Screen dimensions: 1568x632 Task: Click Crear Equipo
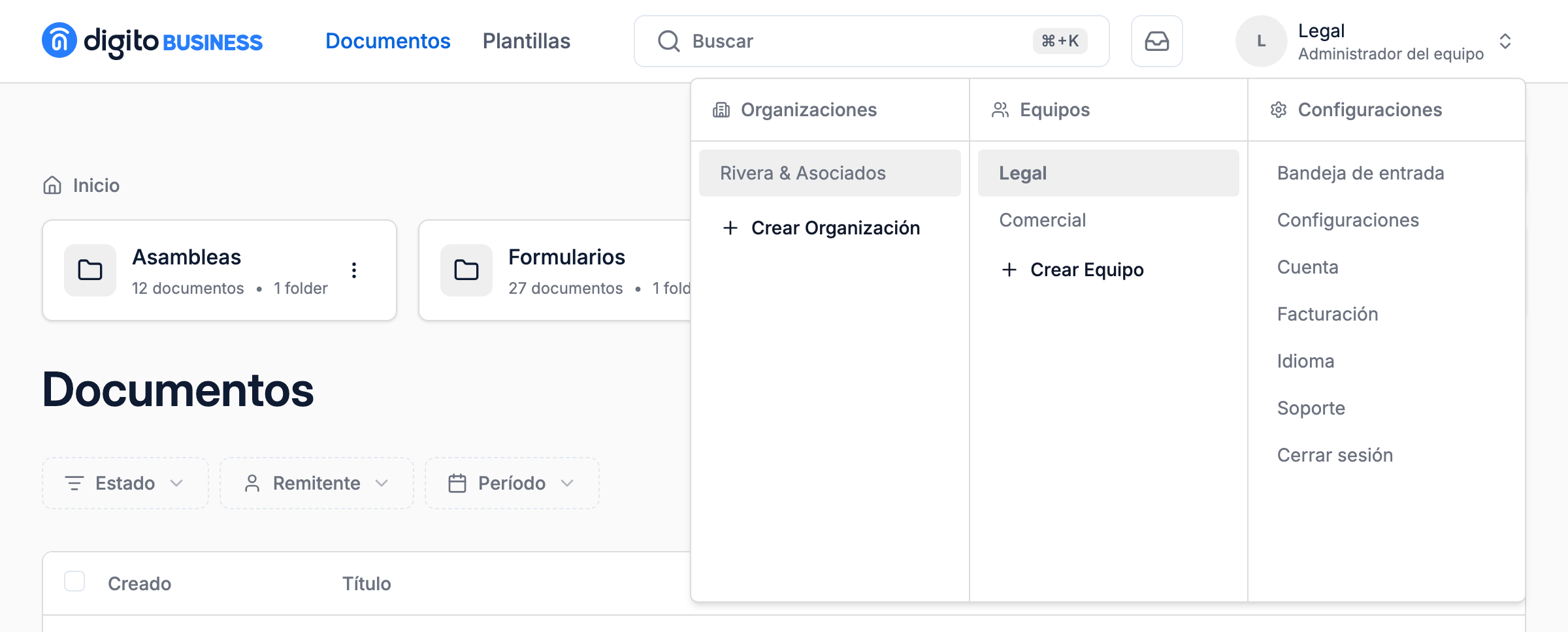(x=1073, y=270)
